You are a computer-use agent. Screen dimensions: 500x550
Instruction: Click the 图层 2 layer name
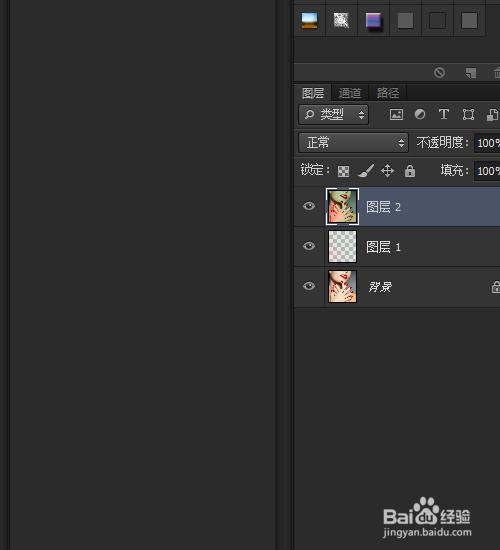383,207
